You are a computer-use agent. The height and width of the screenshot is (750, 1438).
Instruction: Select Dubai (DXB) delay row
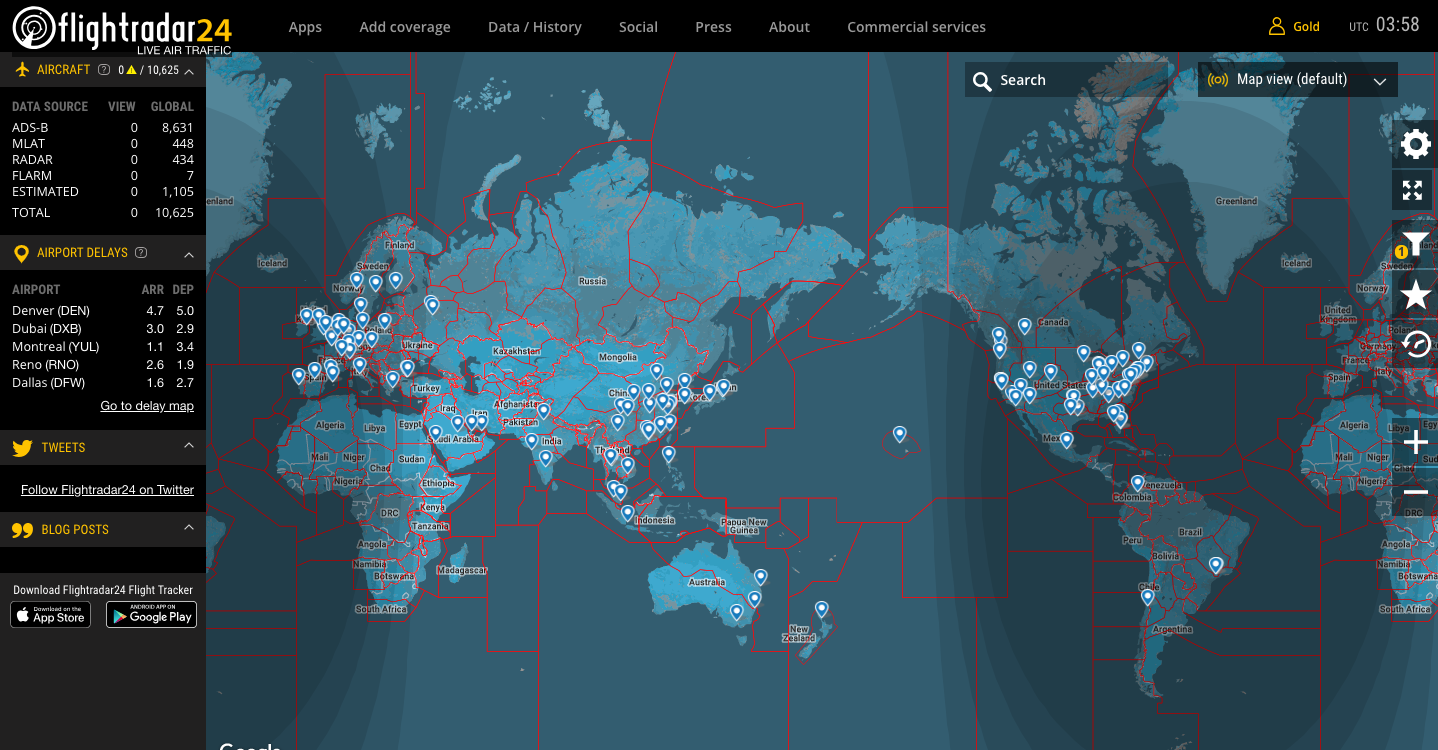pos(103,329)
